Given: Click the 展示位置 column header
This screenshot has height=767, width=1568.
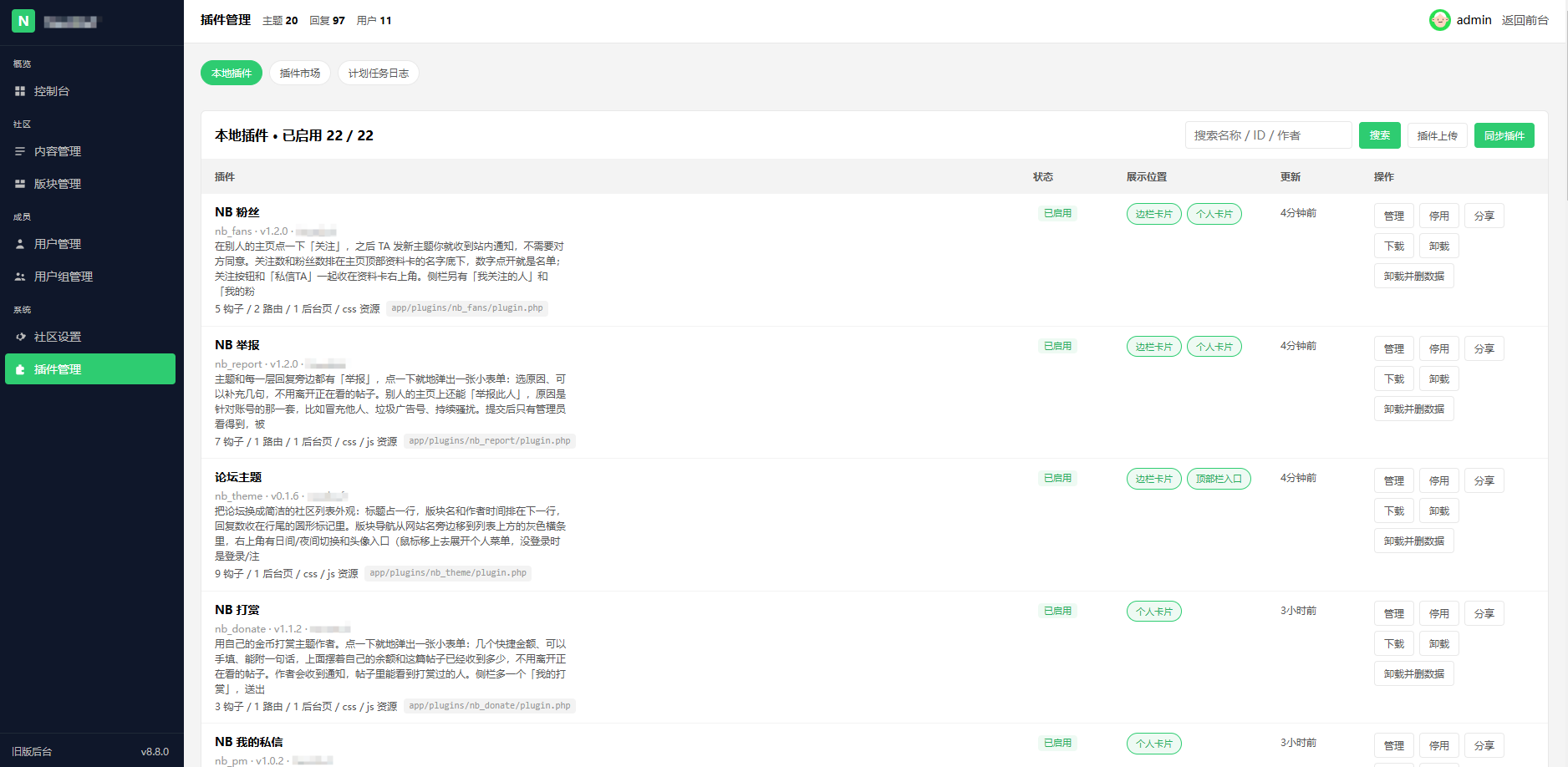Looking at the screenshot, I should click(1147, 177).
